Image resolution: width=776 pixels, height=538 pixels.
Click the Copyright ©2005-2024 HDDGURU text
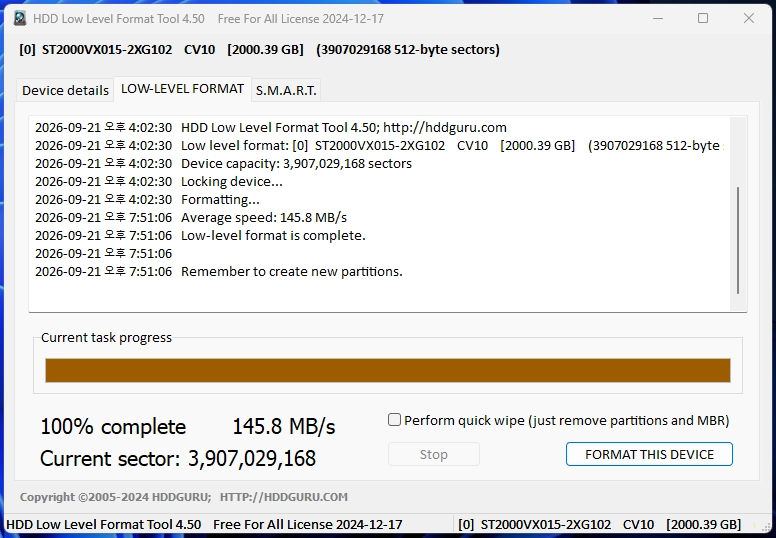coord(115,496)
